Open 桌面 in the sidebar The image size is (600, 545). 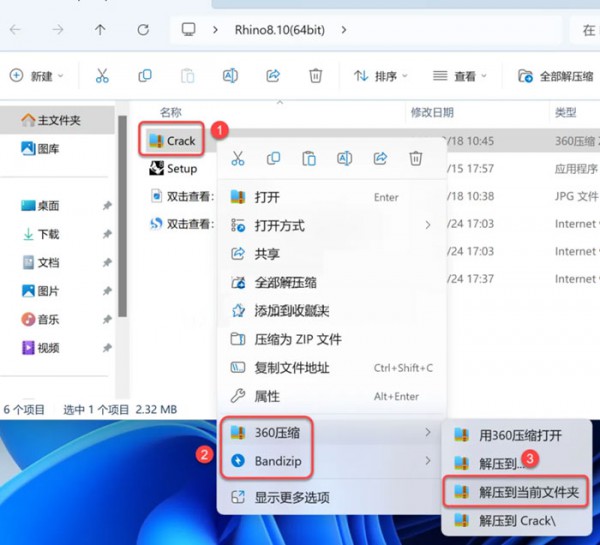[40, 206]
